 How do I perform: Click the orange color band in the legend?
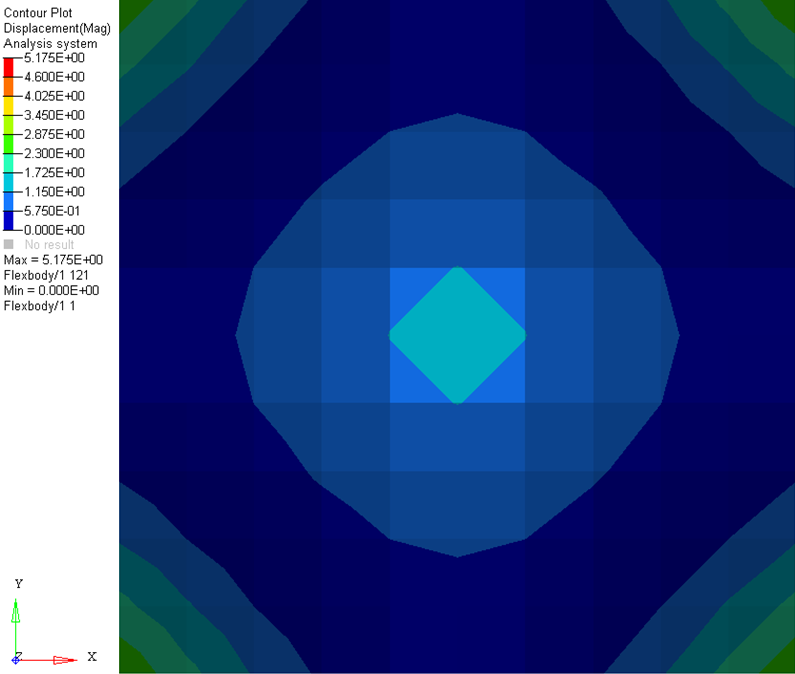pos(9,86)
